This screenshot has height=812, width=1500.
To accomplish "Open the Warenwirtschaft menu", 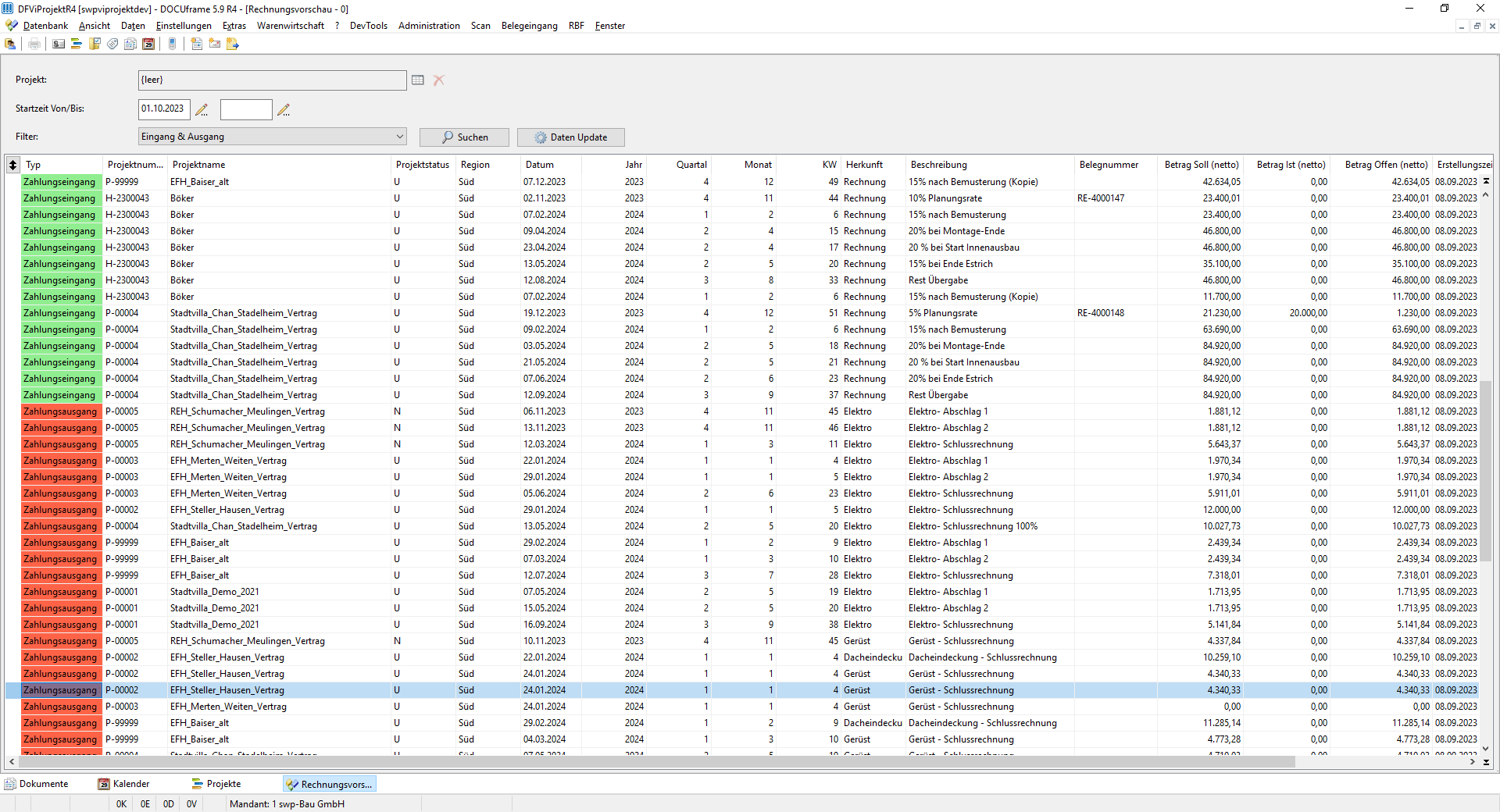I will tap(291, 26).
